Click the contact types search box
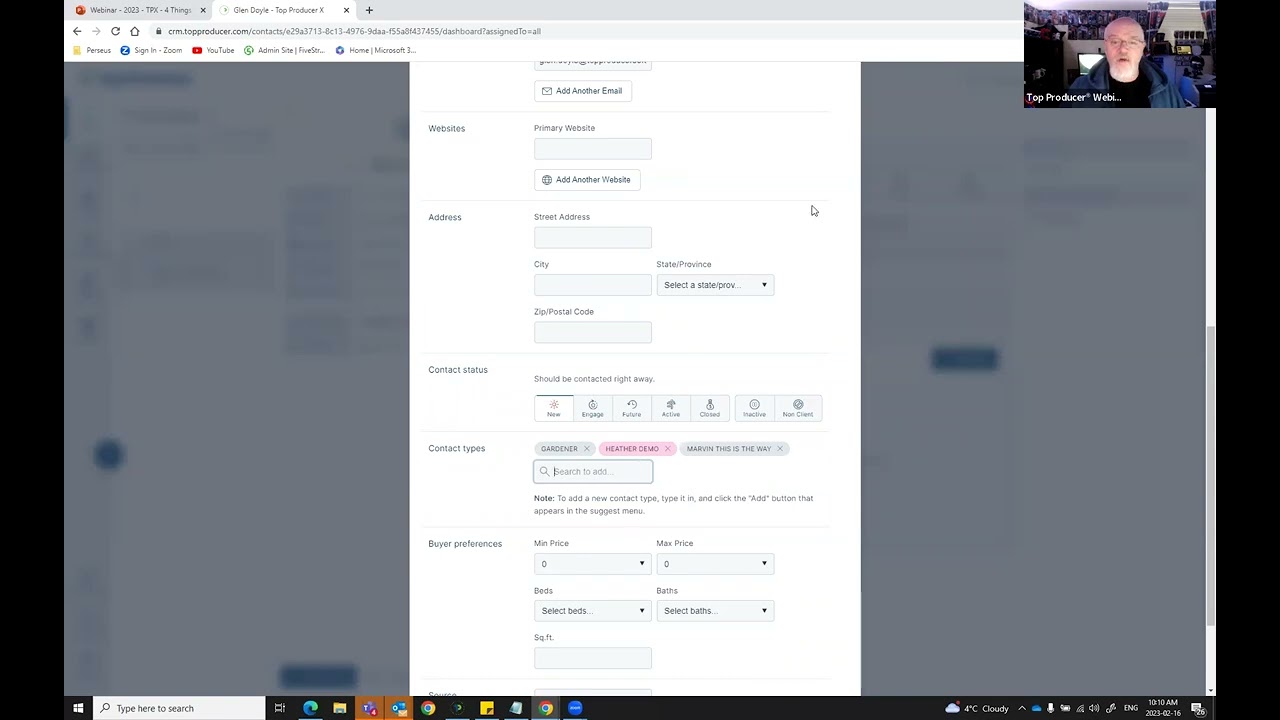The width and height of the screenshot is (1280, 720). tap(593, 472)
